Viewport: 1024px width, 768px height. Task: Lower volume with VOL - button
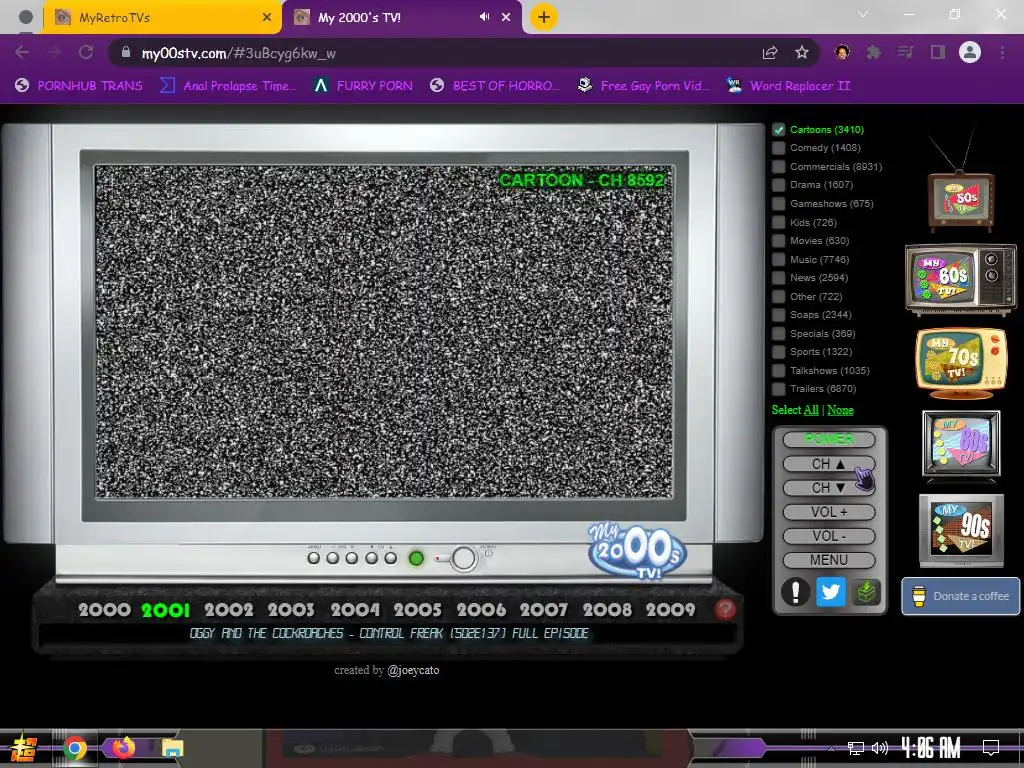829,536
